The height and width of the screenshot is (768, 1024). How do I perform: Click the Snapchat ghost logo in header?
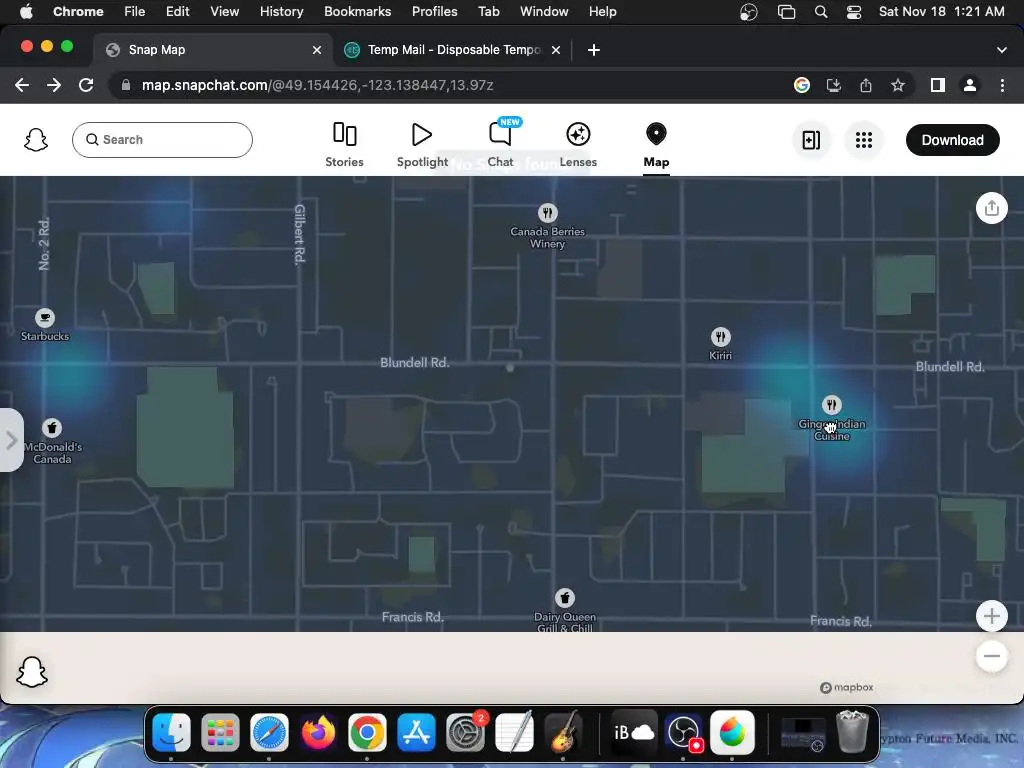click(x=36, y=140)
